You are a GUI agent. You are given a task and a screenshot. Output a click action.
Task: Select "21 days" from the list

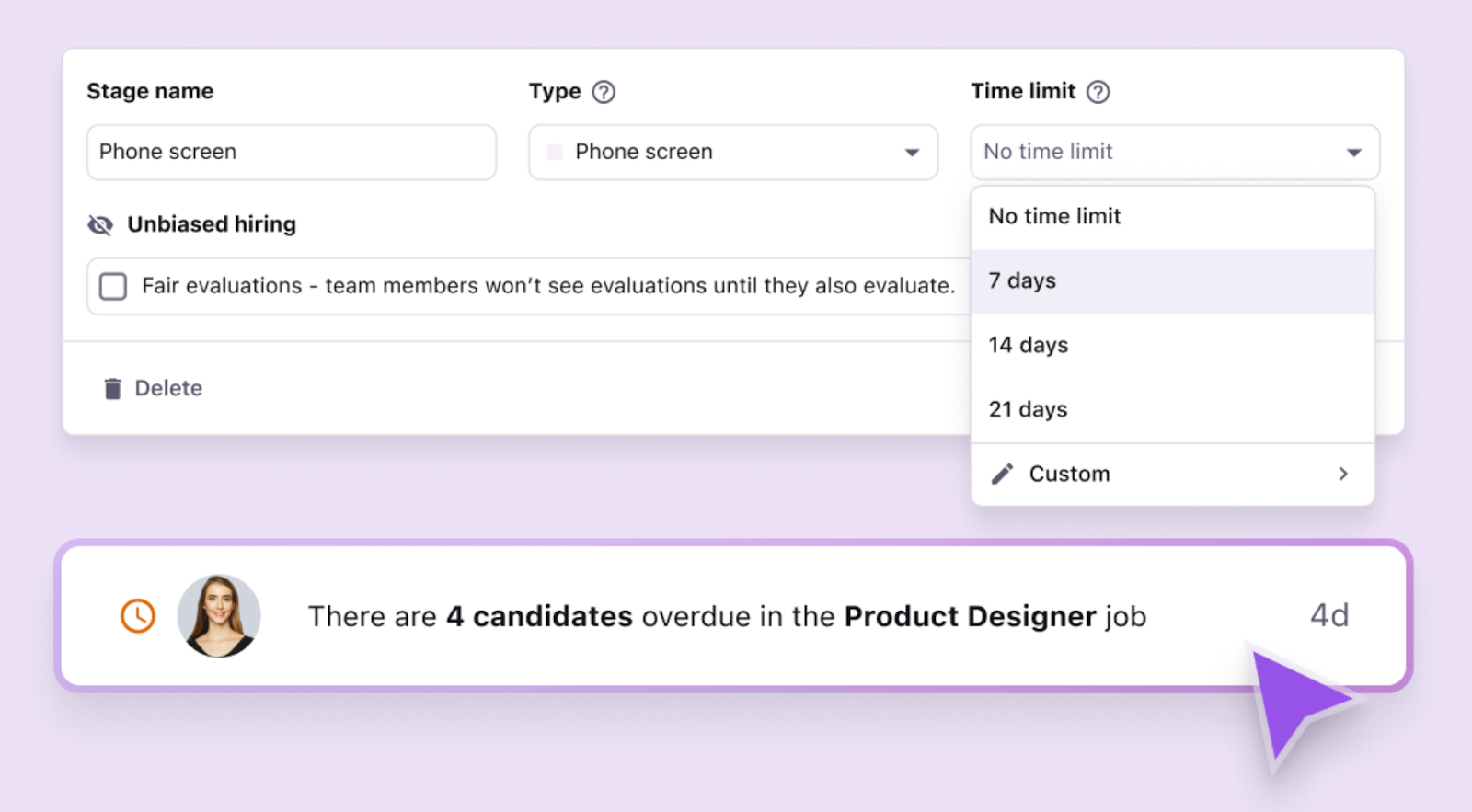point(1029,410)
